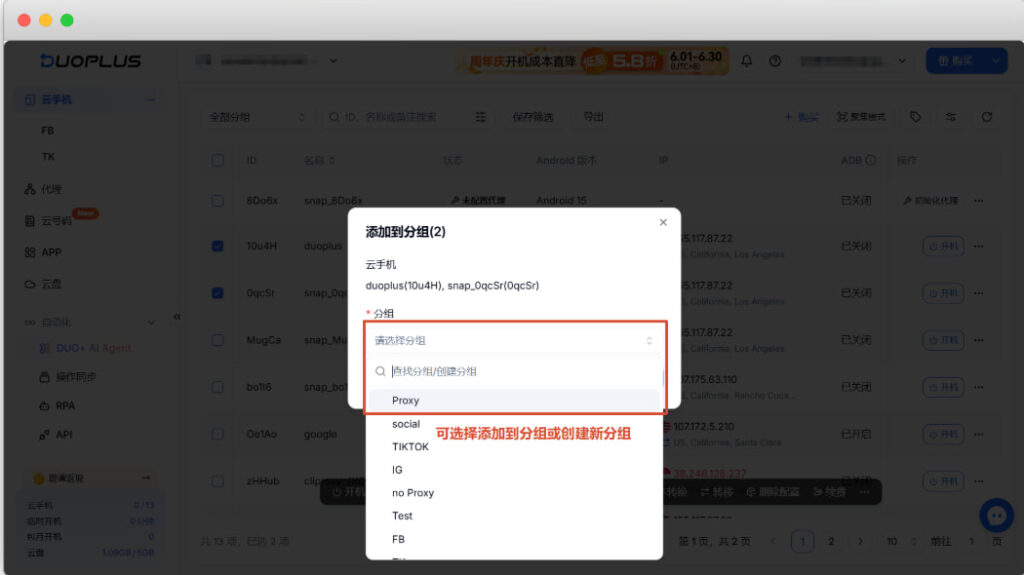Image resolution: width=1024 pixels, height=575 pixels.
Task: Select the social group option
Action: coord(515,424)
